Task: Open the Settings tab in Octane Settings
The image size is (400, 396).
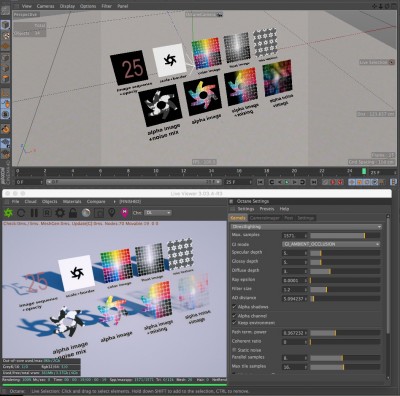Action: [x=306, y=218]
